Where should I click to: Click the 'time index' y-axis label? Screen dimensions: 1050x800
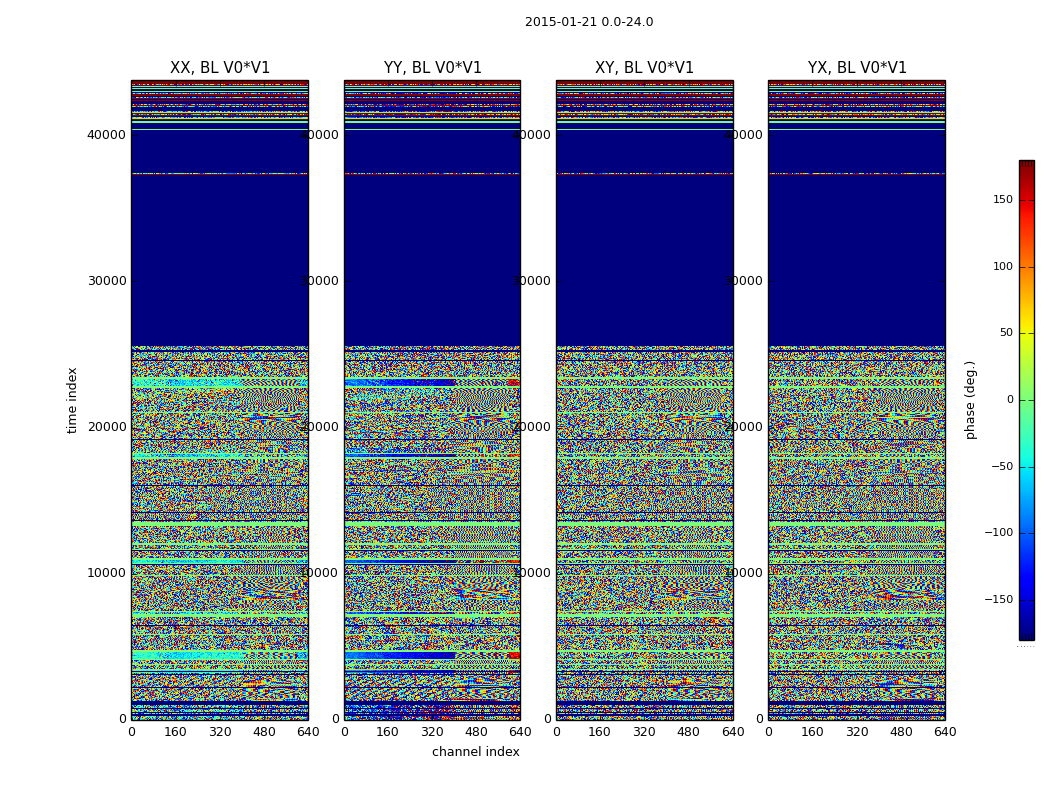(72, 400)
